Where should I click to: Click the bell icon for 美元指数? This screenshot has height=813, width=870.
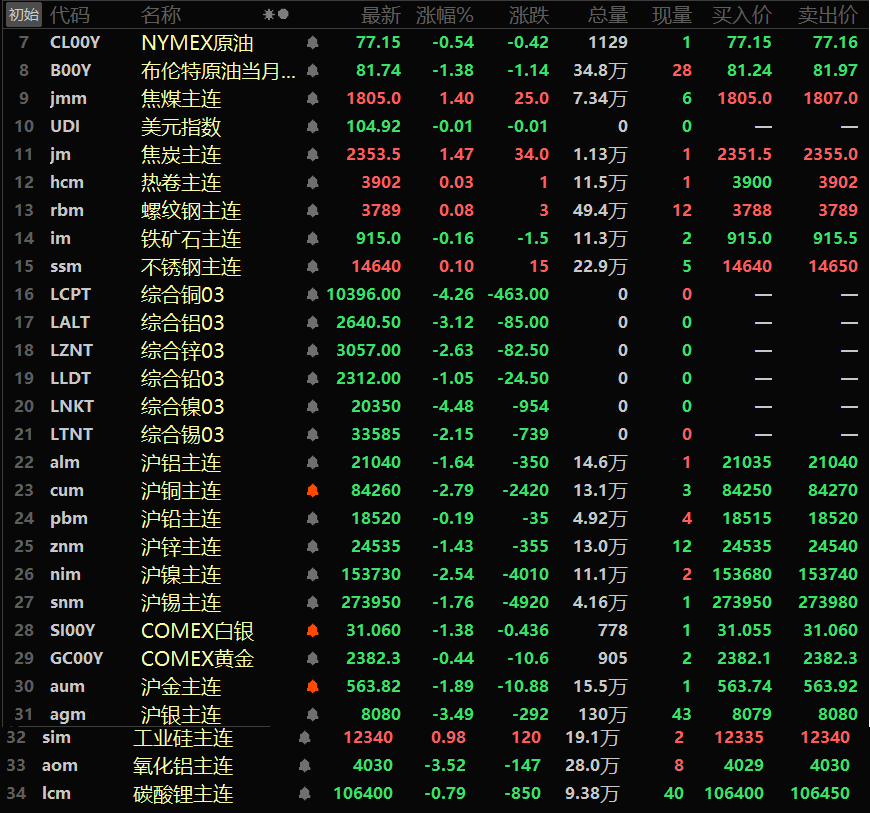point(312,127)
